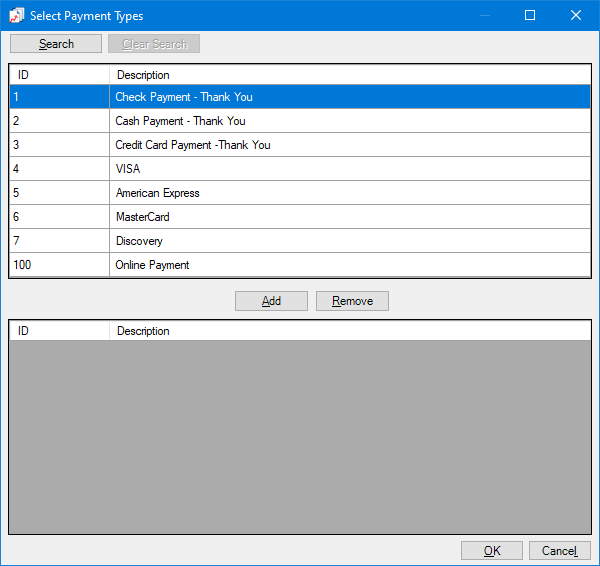Click Description header in bottom grid

[349, 331]
